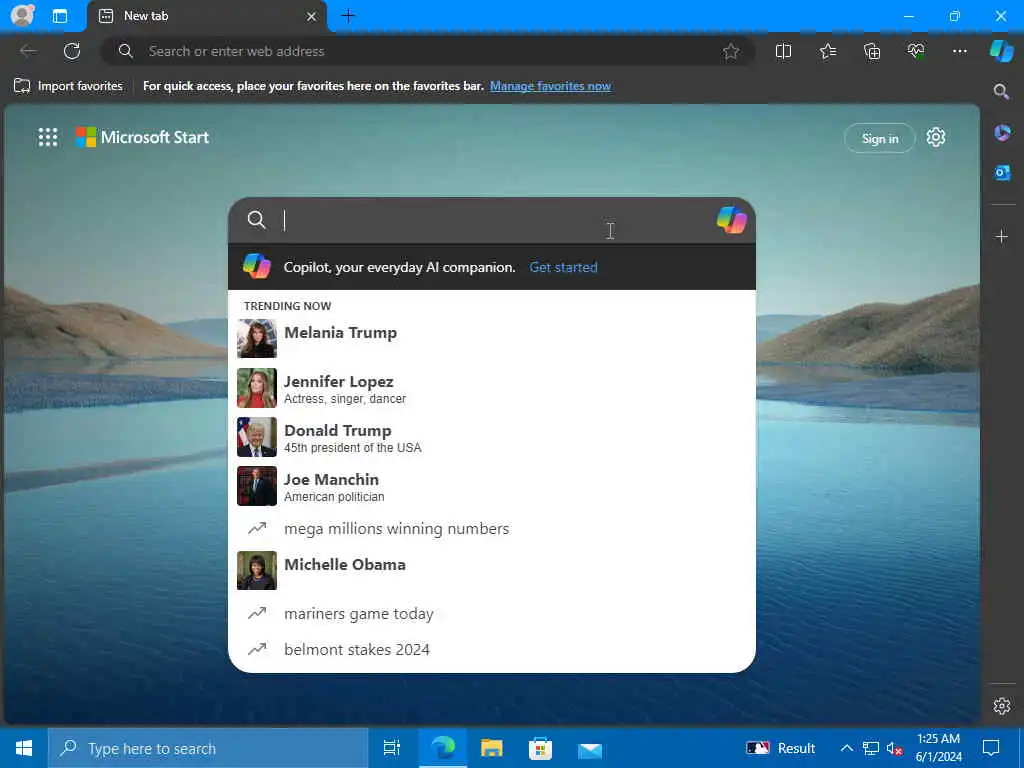1024x768 pixels.
Task: Select belmont stakes 2024 suggestion
Action: (492, 649)
